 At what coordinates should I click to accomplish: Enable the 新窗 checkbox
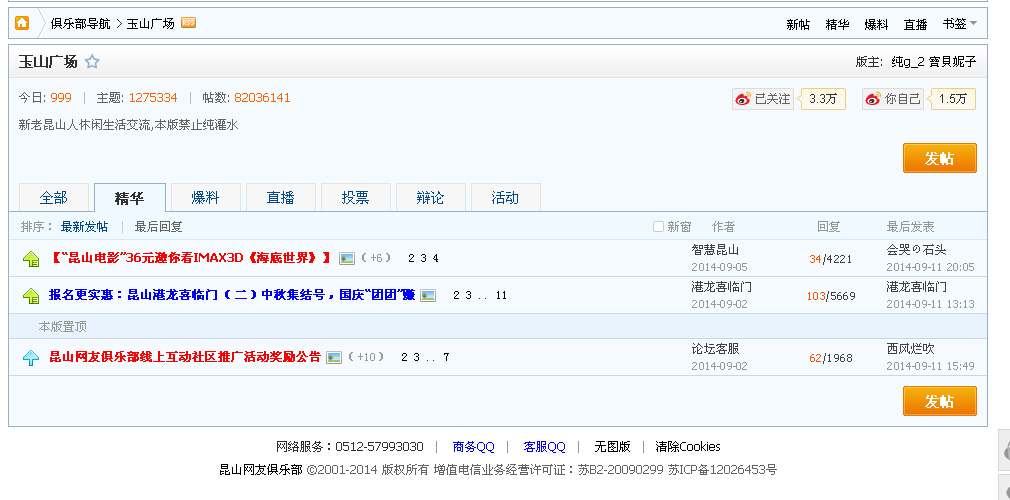coord(658,227)
